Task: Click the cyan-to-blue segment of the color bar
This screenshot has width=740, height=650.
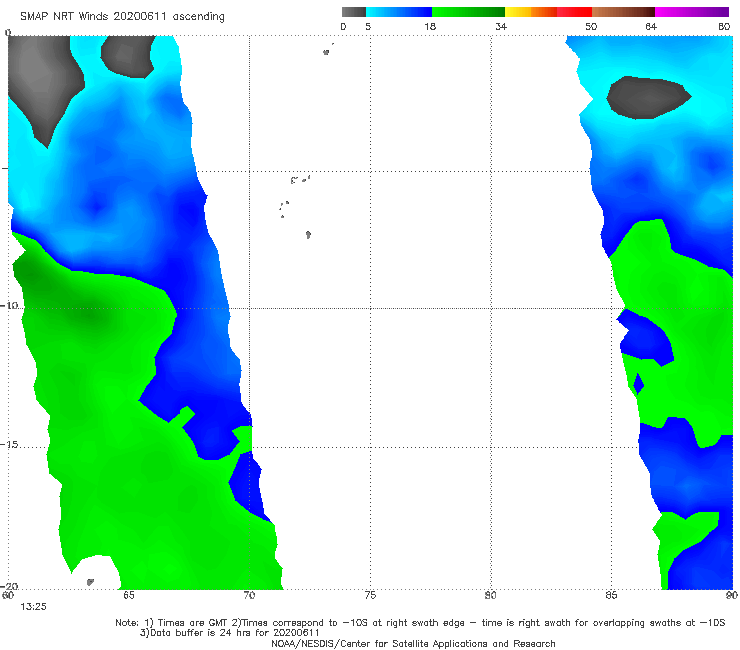Action: [399, 12]
